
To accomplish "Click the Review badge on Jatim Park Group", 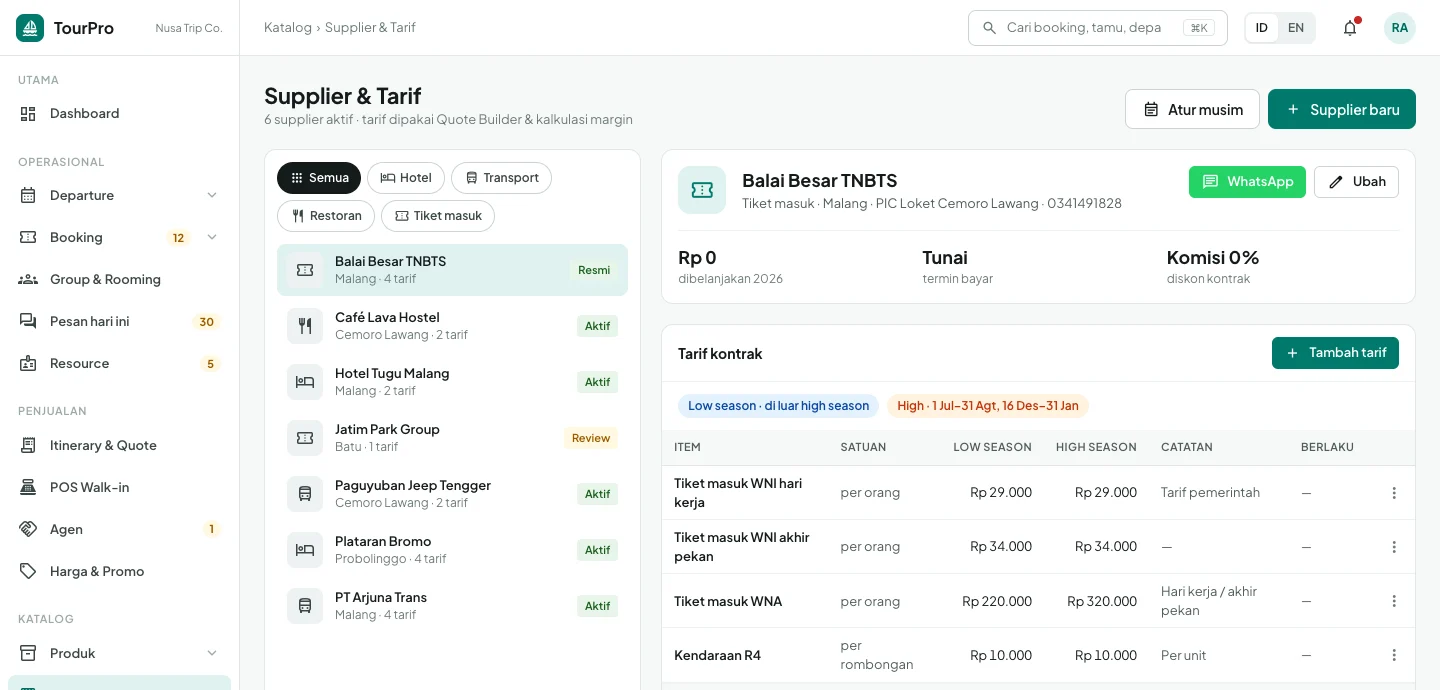I will [591, 438].
